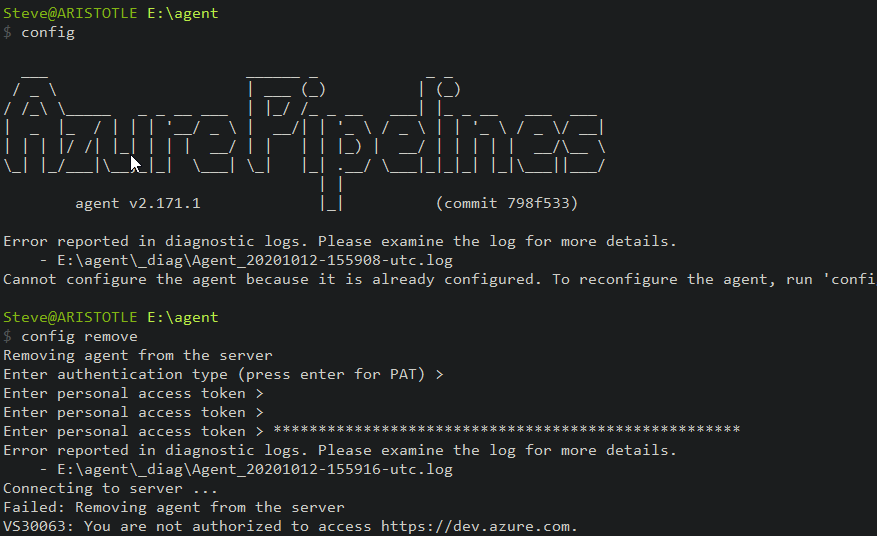Click the Azure Pipelines ASCII art banner
The image size is (877, 536).
[305, 130]
